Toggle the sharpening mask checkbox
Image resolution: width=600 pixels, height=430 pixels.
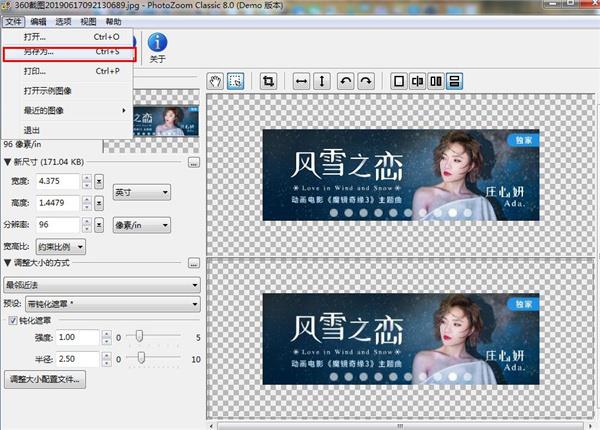coord(13,320)
